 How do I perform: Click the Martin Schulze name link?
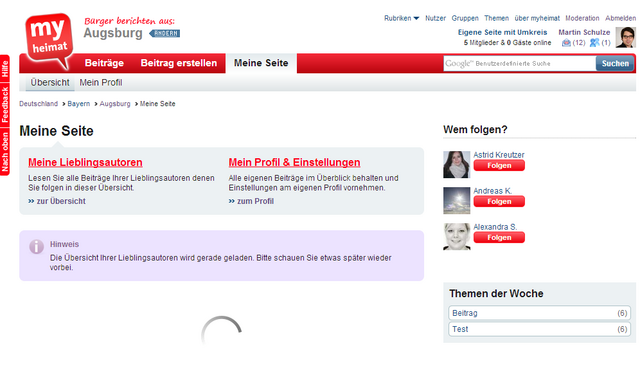point(584,32)
